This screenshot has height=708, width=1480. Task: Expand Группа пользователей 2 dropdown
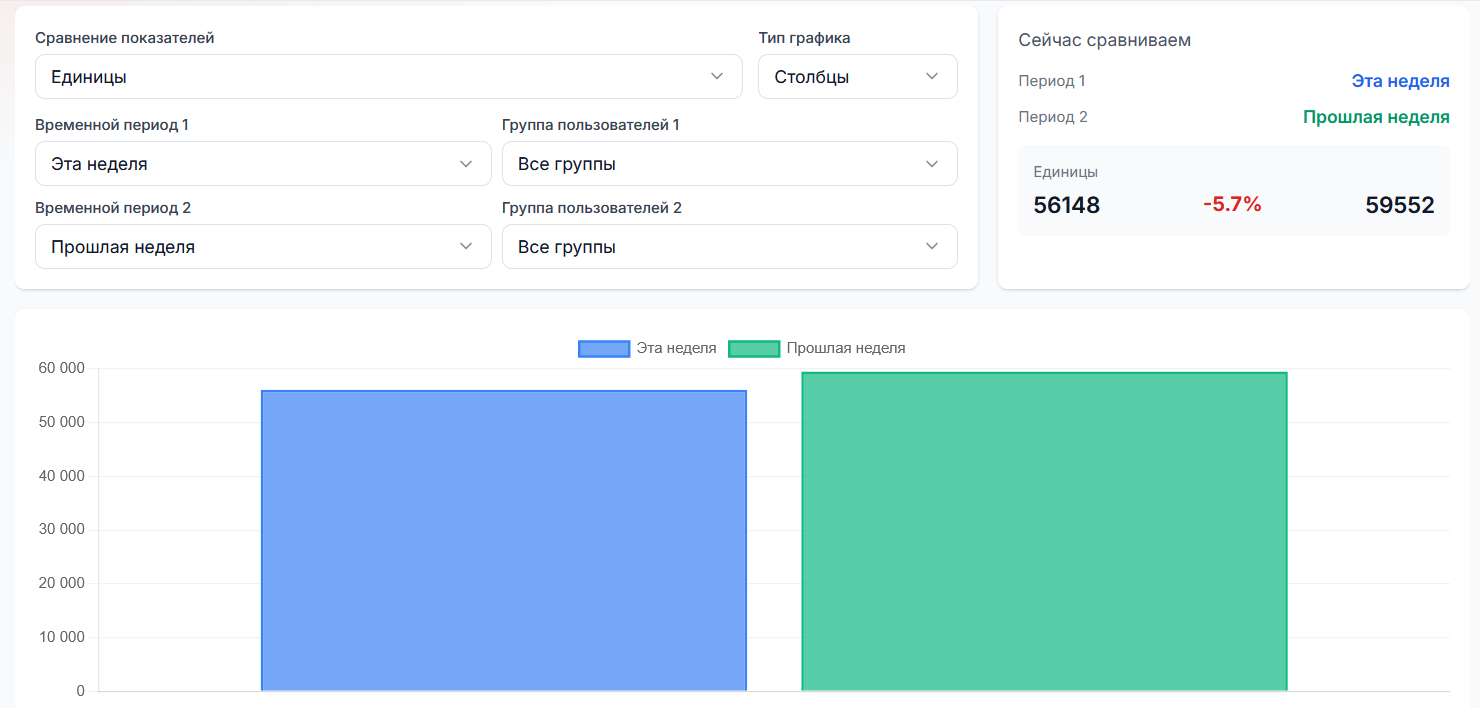pyautogui.click(x=730, y=247)
